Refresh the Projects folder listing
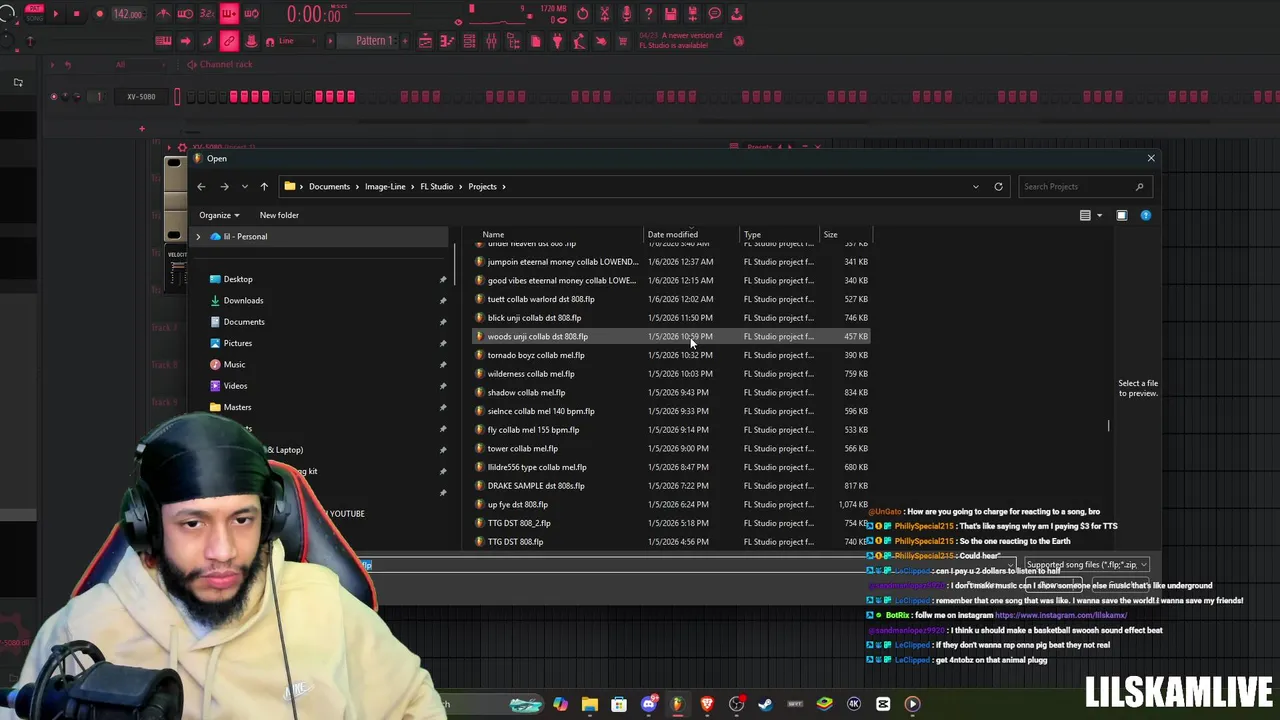The height and width of the screenshot is (720, 1280). [x=998, y=187]
